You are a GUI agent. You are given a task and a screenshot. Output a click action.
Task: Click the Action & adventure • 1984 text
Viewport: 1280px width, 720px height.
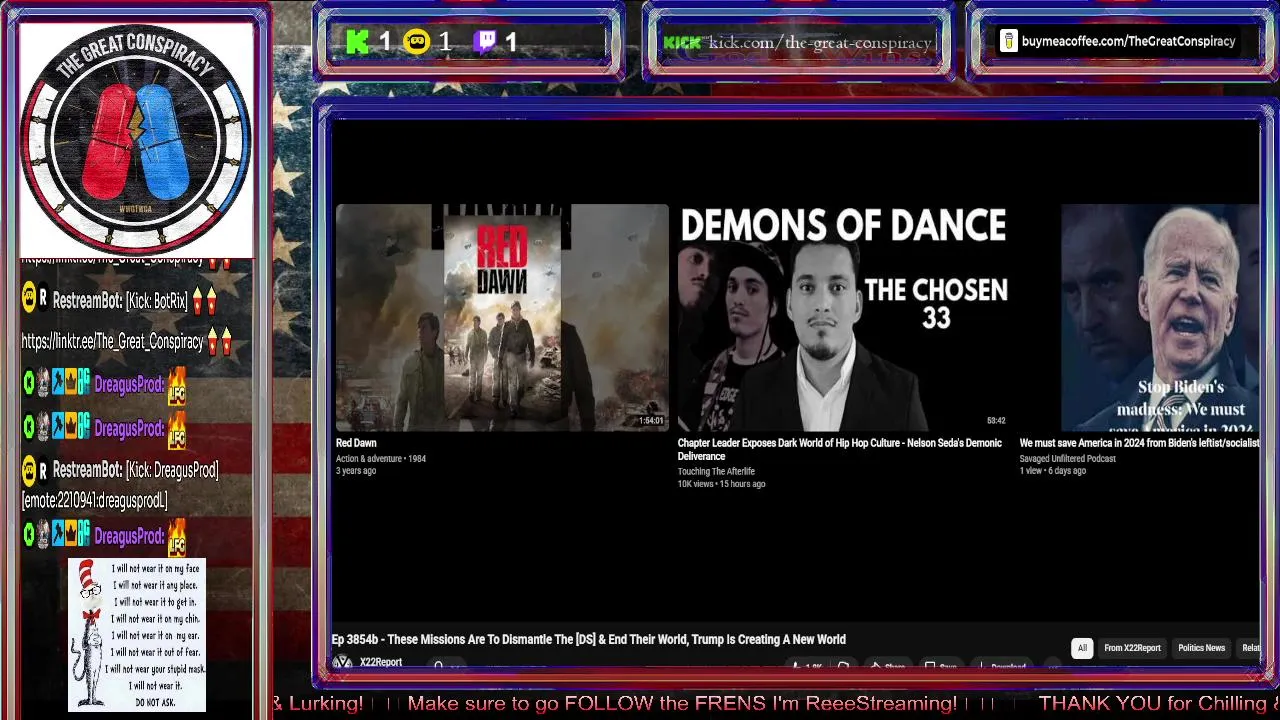tap(381, 458)
